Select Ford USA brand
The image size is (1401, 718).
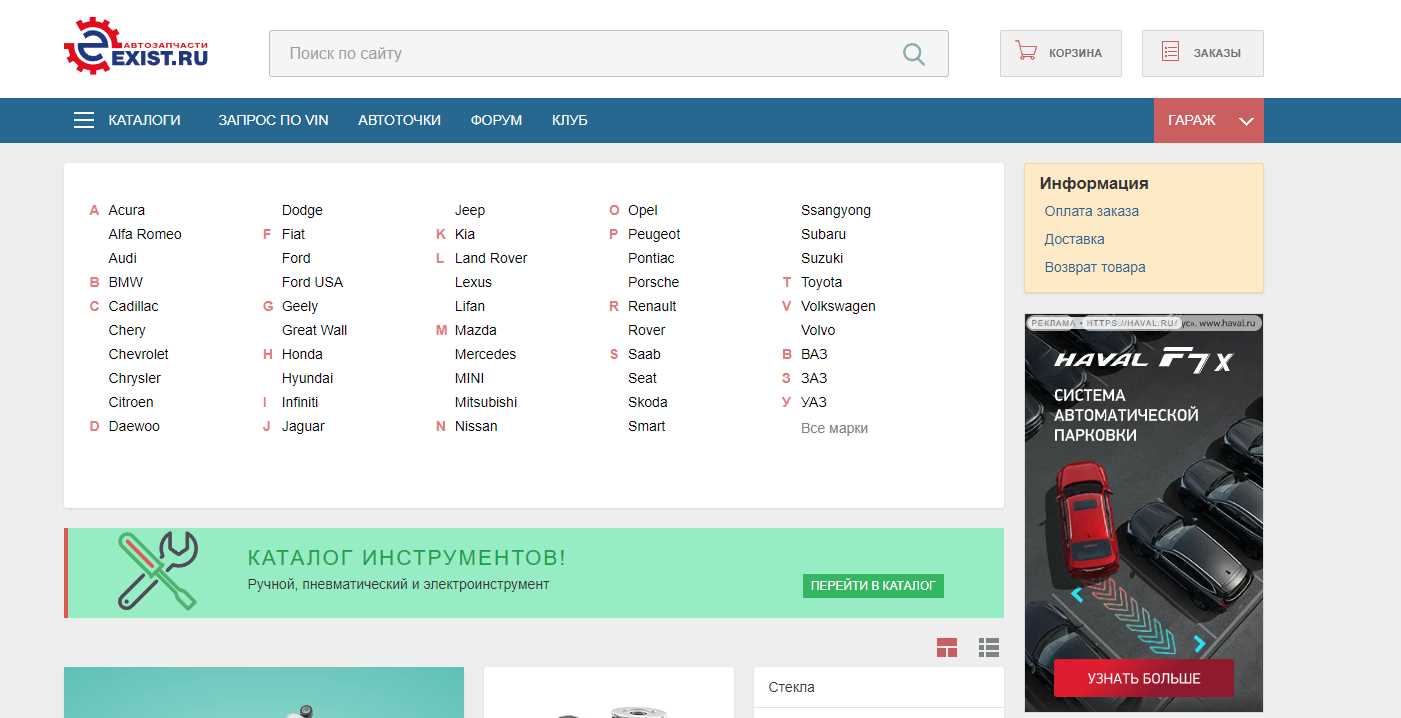click(x=312, y=282)
